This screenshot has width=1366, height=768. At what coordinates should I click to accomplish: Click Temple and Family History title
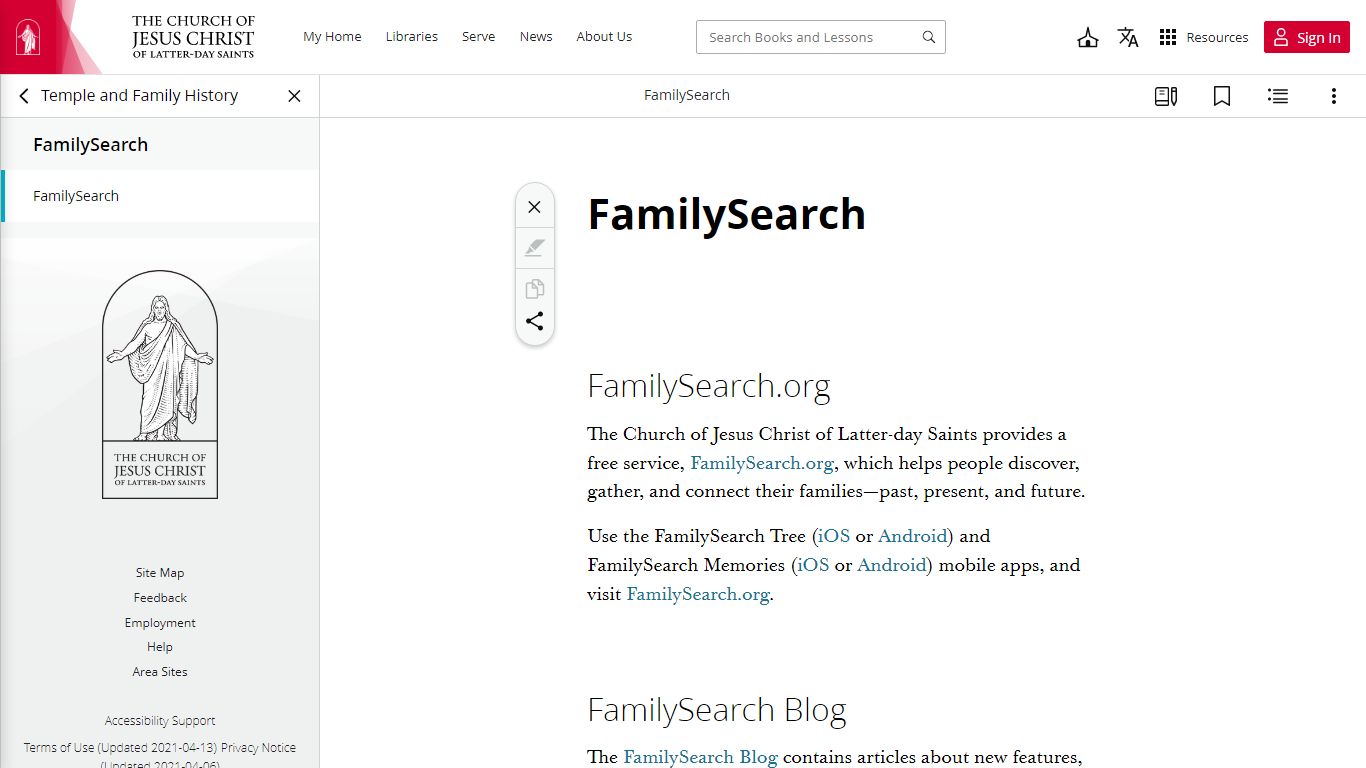[140, 96]
